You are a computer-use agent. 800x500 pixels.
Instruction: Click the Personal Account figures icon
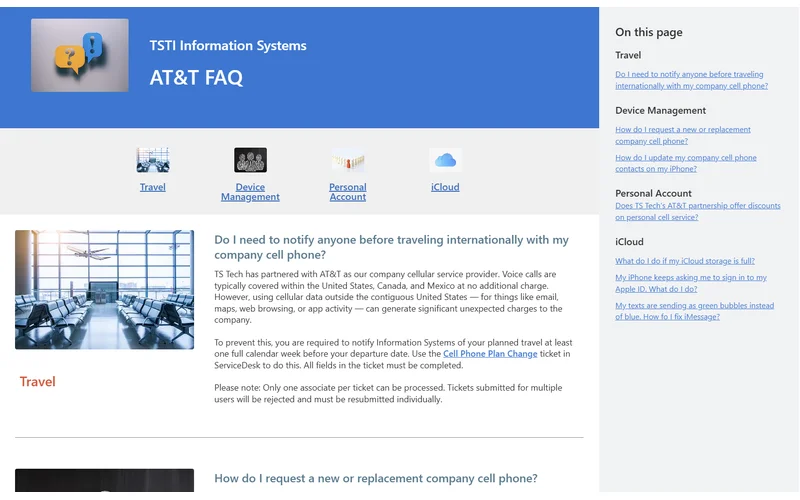(x=347, y=160)
